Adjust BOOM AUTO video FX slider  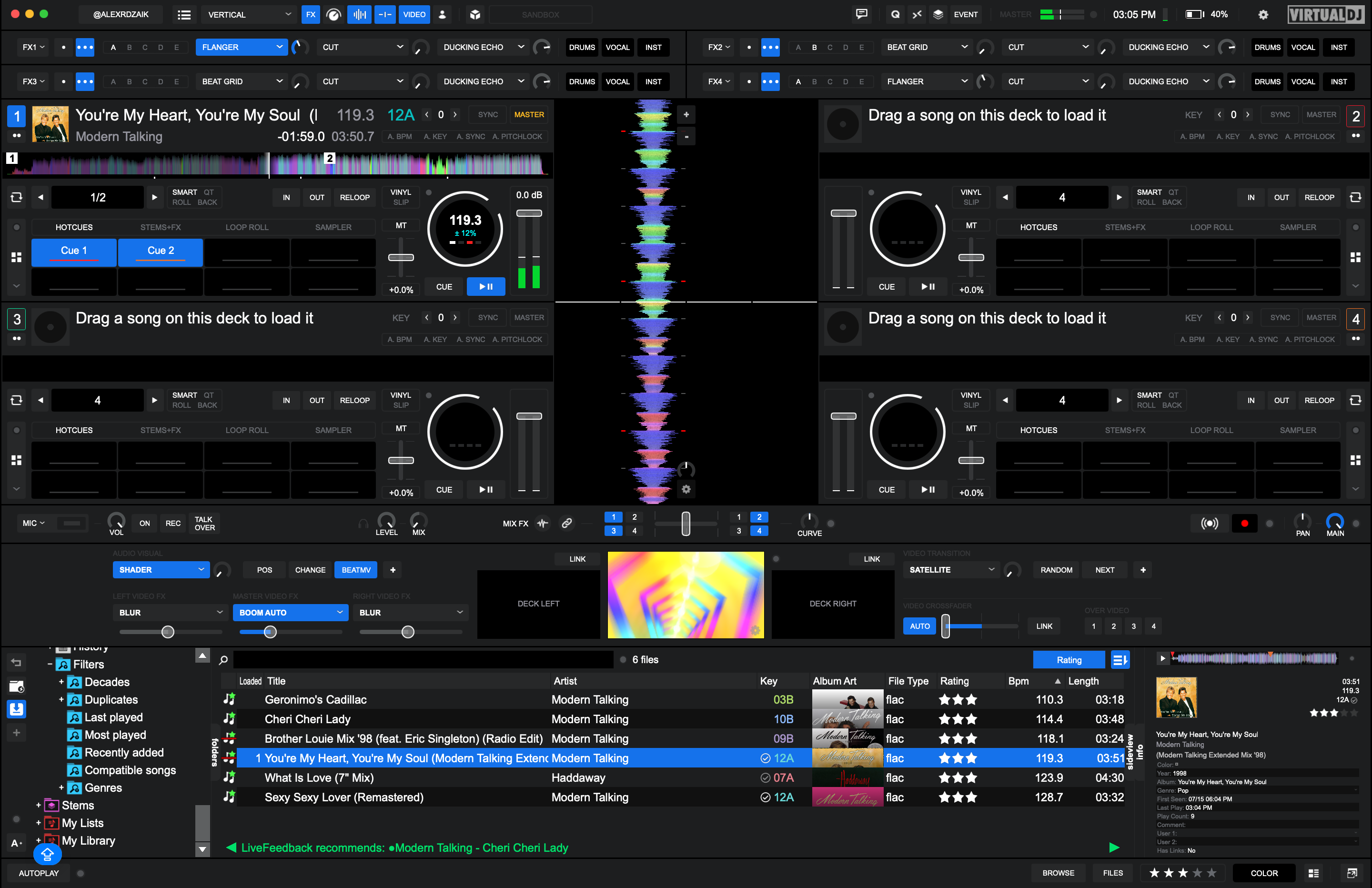pos(270,632)
